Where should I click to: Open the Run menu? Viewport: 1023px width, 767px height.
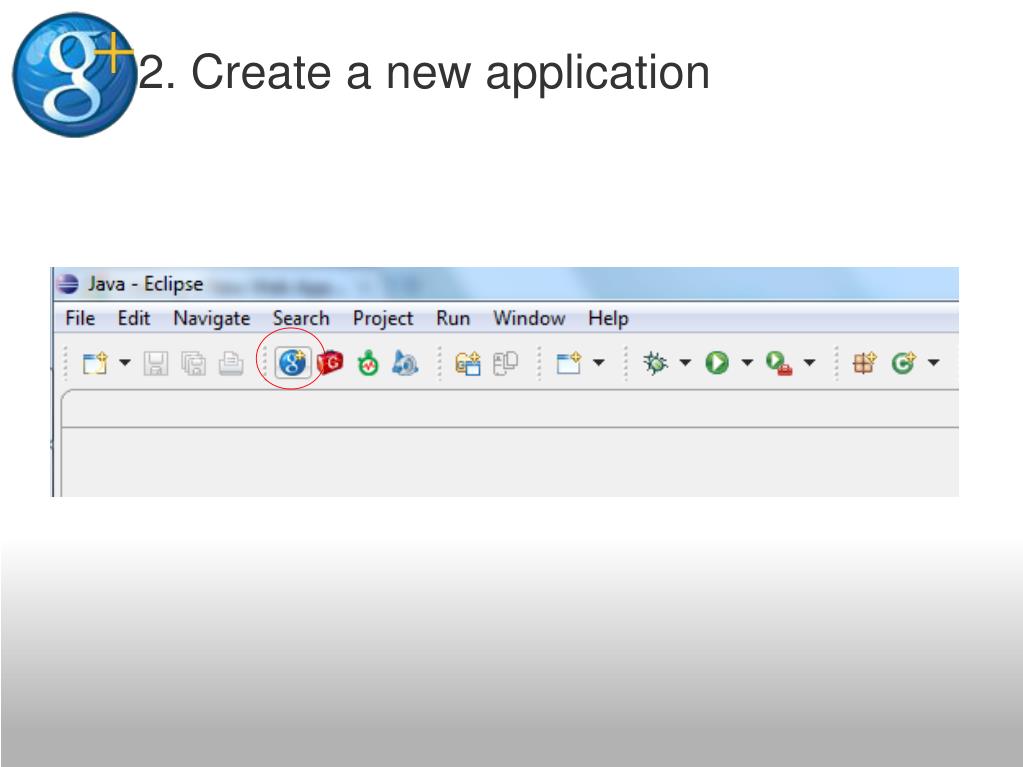pyautogui.click(x=453, y=318)
